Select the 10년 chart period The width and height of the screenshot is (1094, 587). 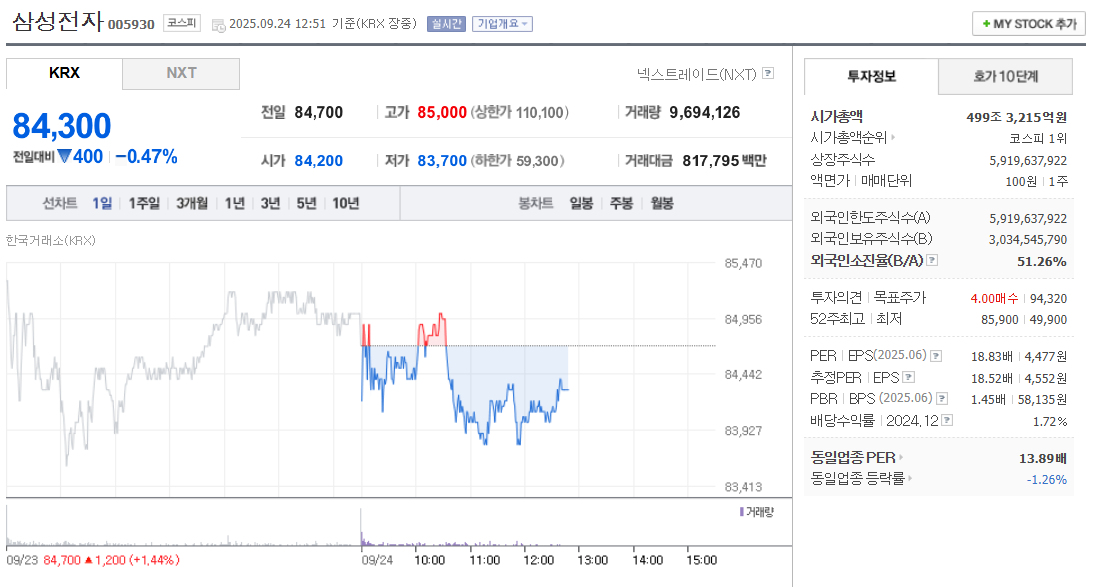click(345, 203)
